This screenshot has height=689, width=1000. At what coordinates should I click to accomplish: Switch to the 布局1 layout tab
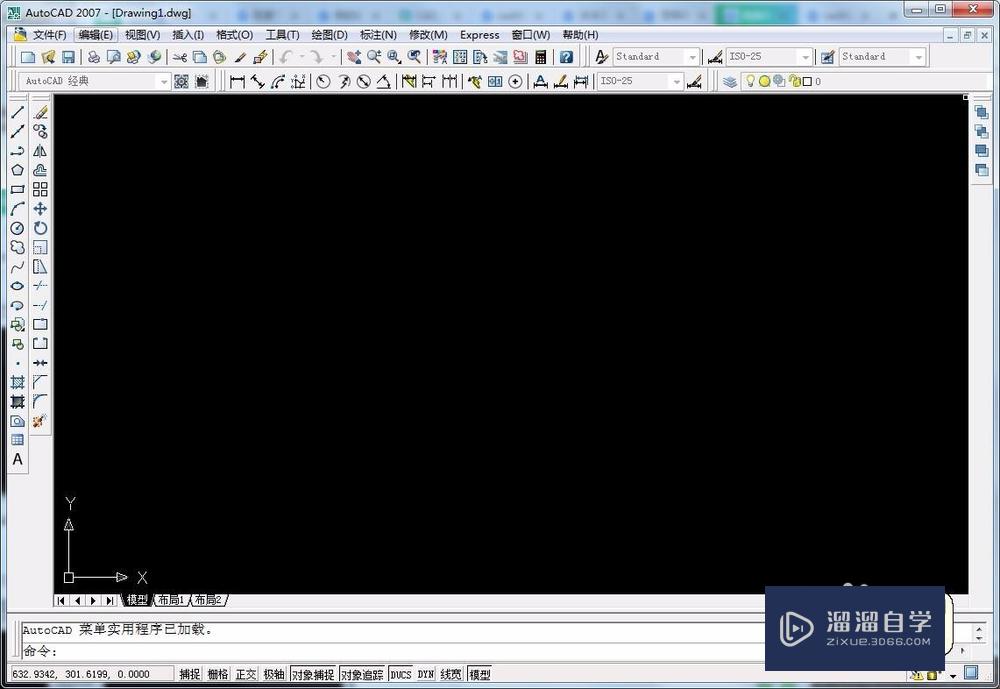(x=169, y=600)
